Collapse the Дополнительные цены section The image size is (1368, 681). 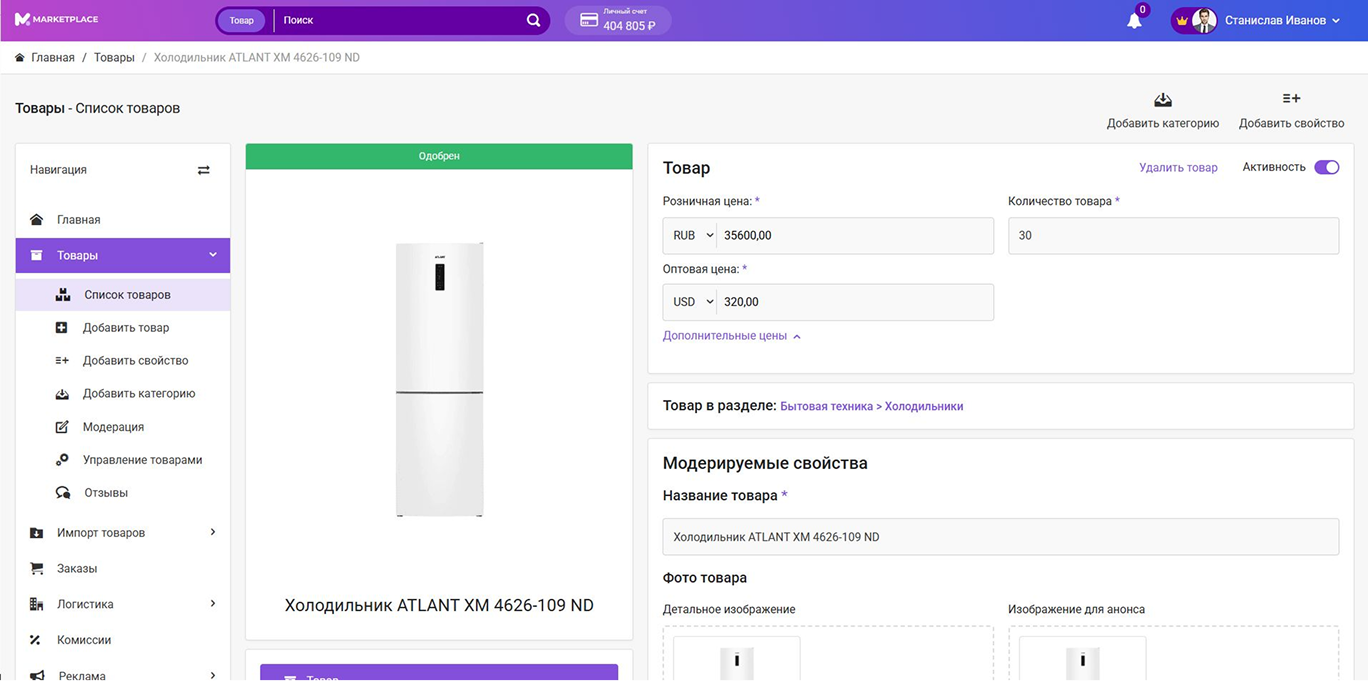click(x=732, y=336)
